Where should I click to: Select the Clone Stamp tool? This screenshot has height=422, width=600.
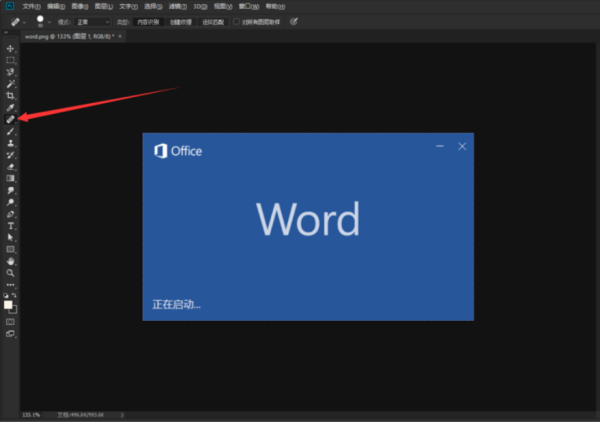click(10, 143)
